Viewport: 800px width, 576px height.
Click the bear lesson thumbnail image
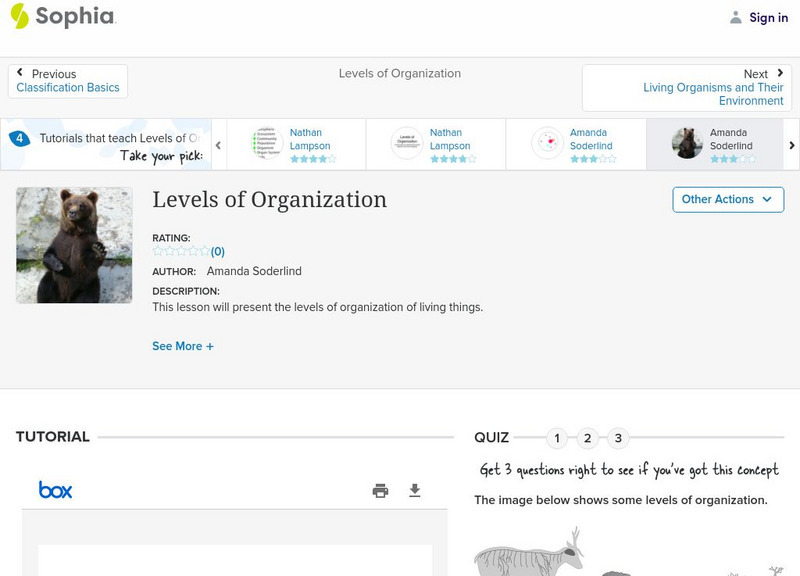click(74, 246)
